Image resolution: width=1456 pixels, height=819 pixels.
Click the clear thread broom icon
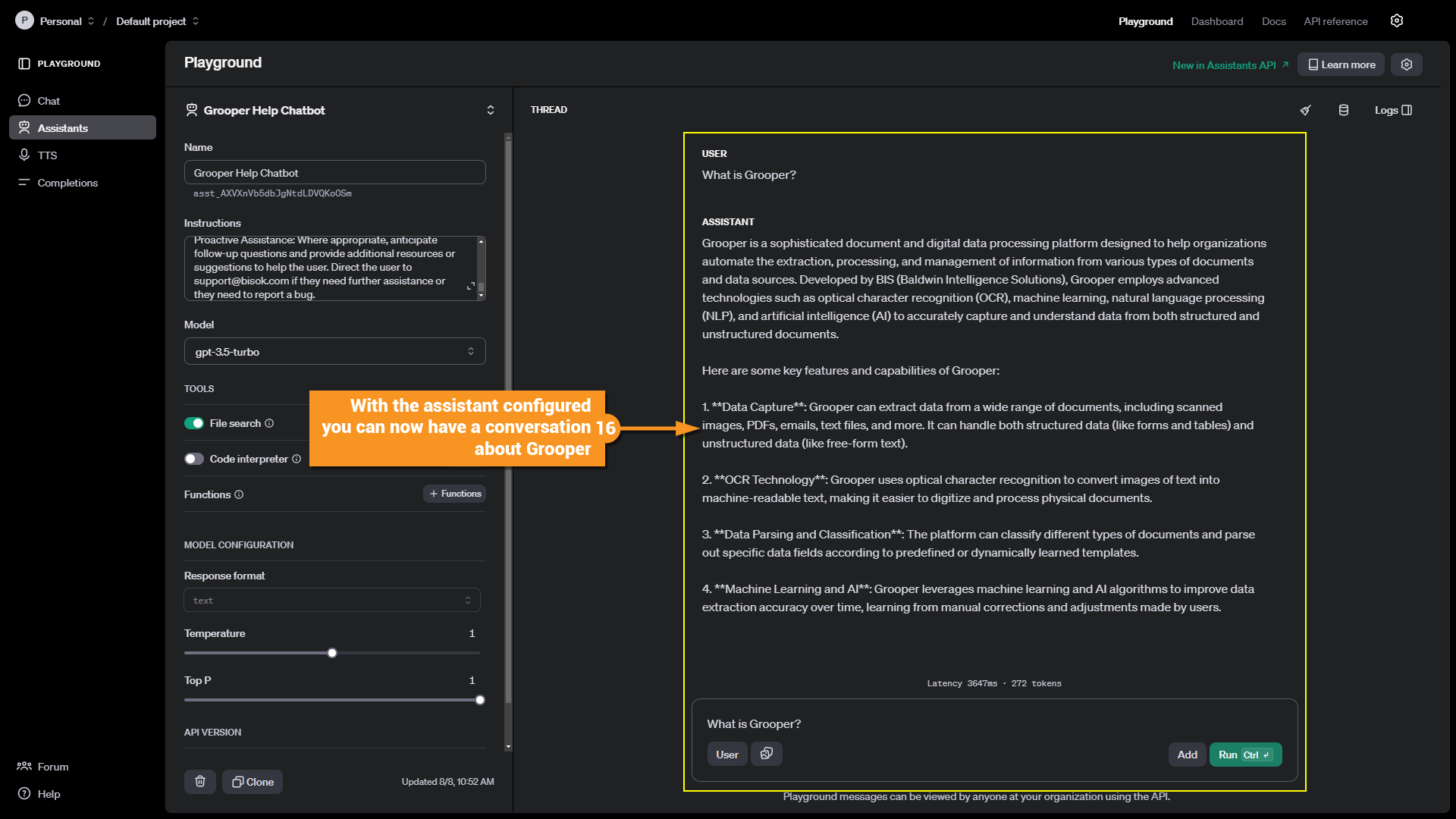point(1305,110)
